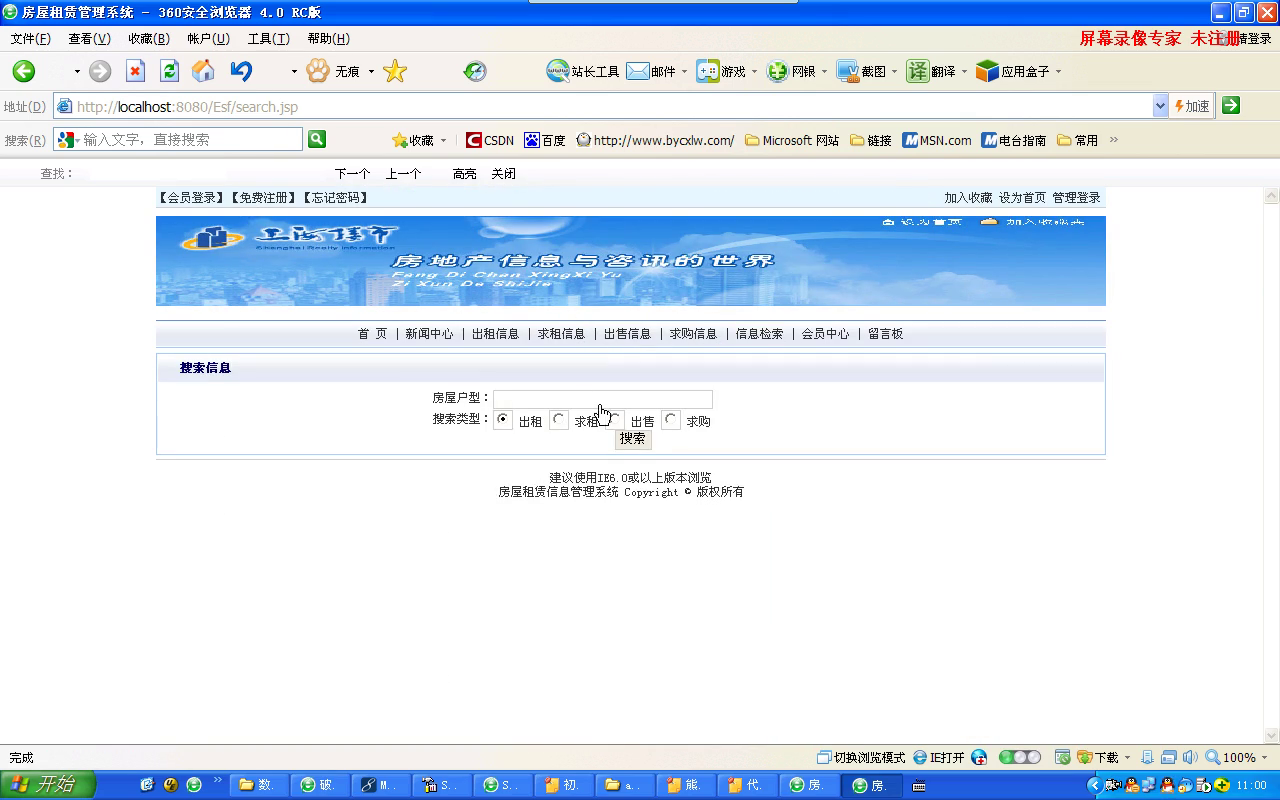Viewport: 1280px width, 800px height.
Task: Click the Windows 开始 Start button
Action: click(47, 785)
